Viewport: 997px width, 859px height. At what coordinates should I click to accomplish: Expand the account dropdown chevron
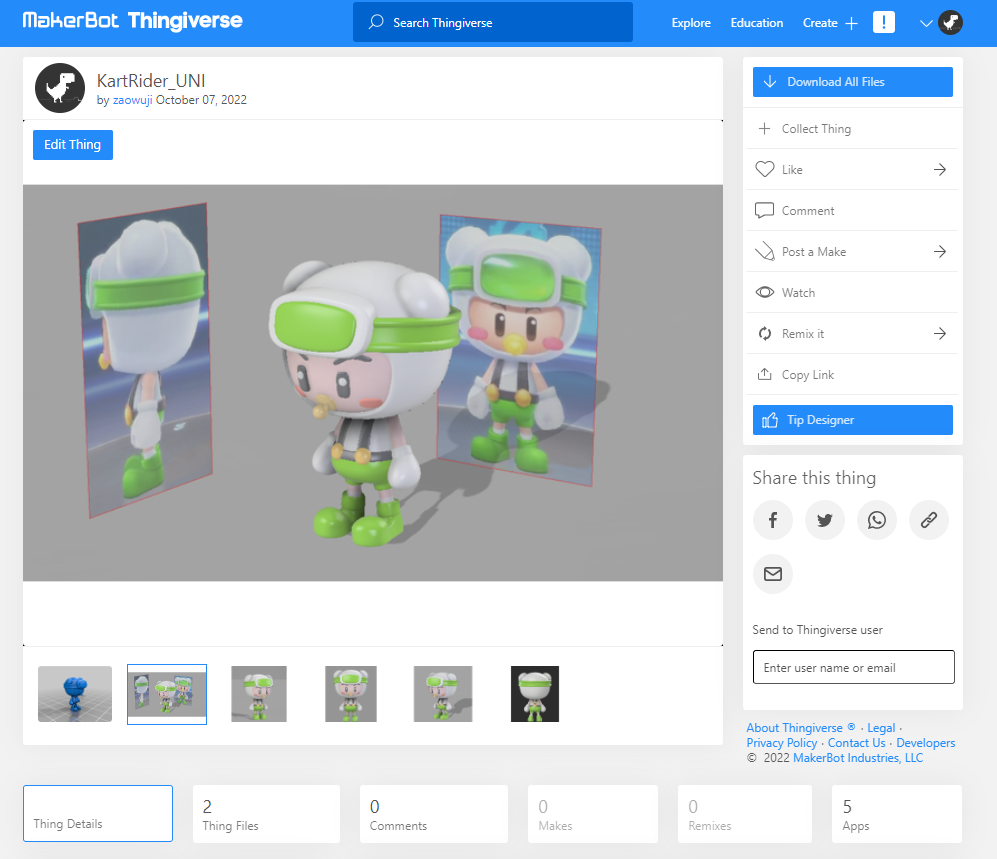coord(926,24)
